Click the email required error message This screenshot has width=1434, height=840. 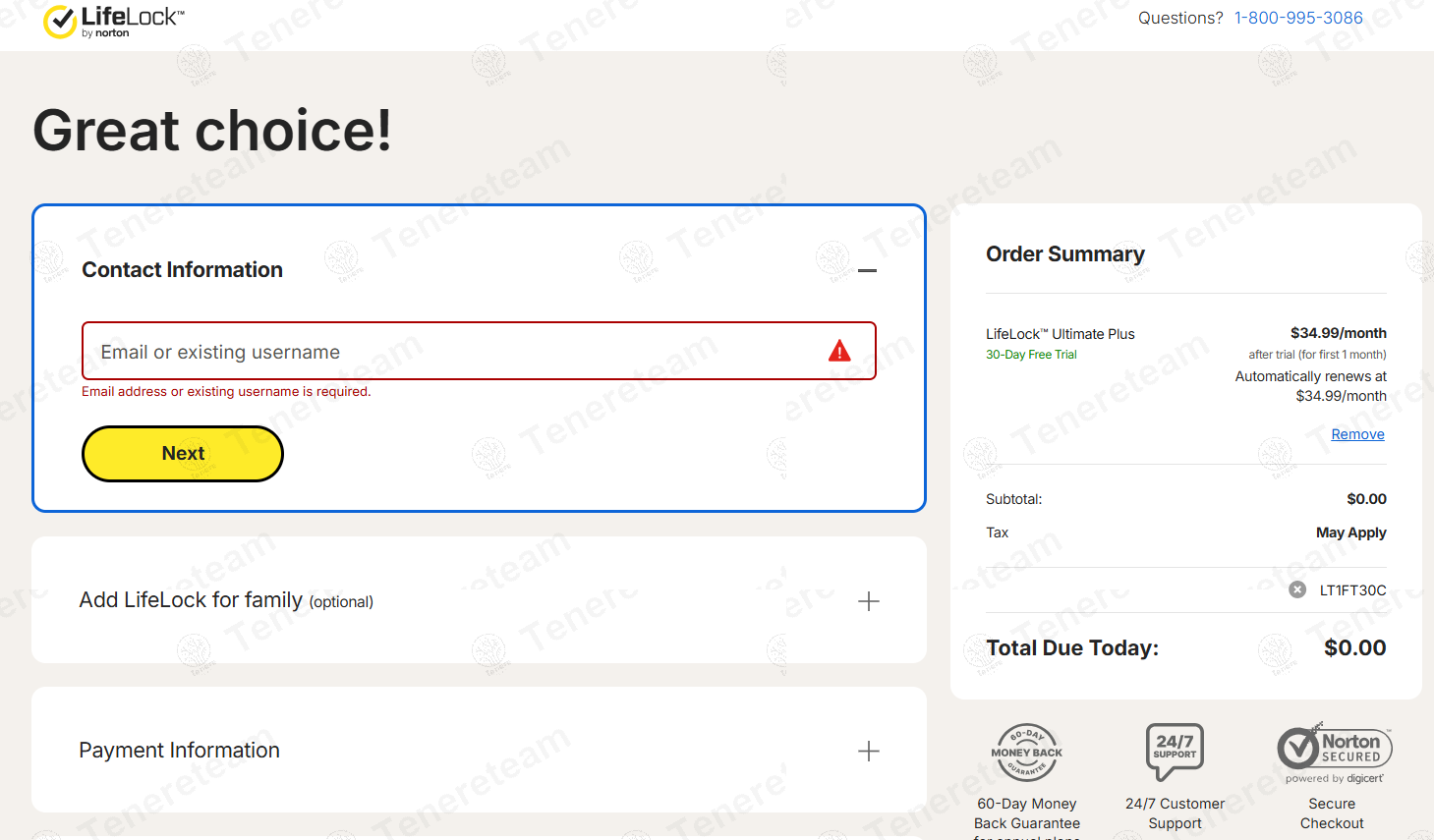226,391
